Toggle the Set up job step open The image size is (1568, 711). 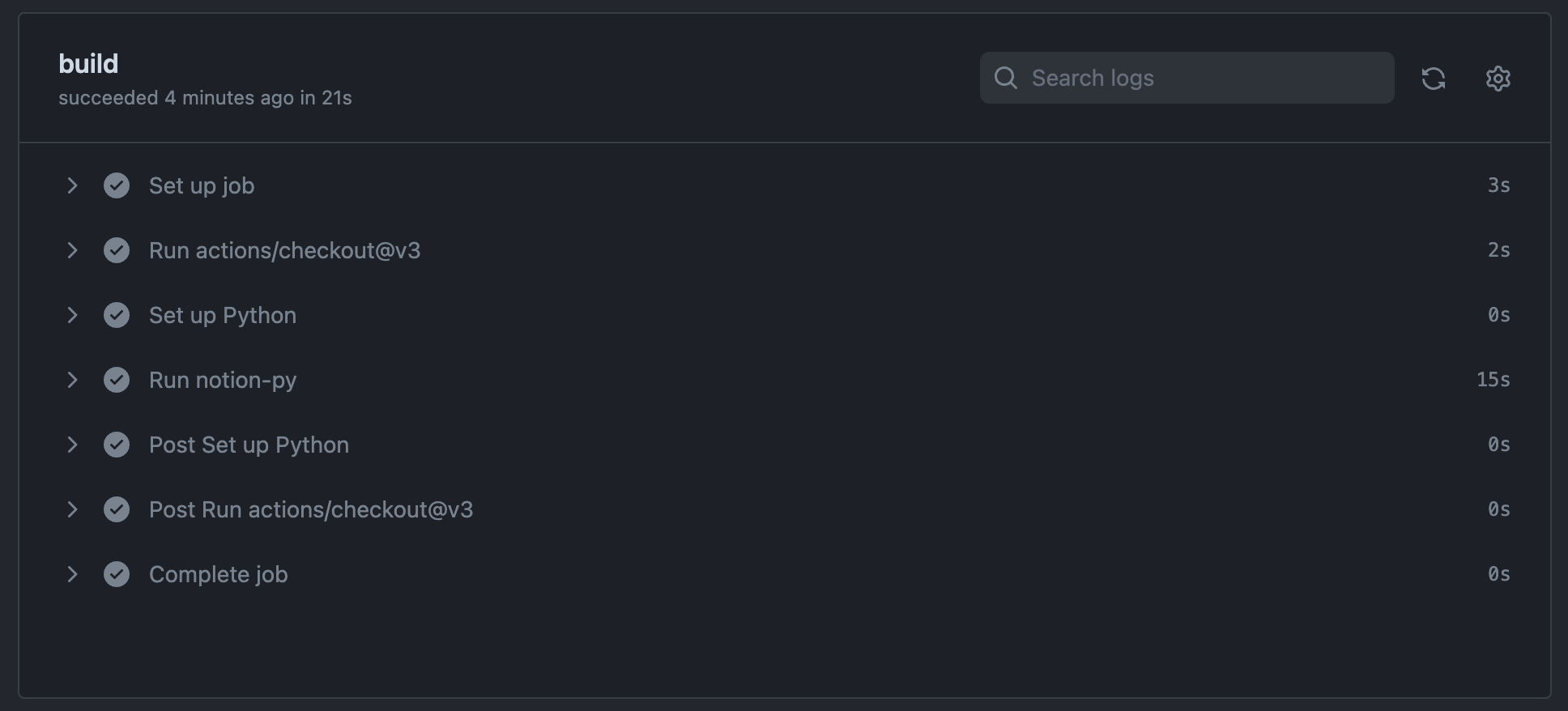pos(73,185)
